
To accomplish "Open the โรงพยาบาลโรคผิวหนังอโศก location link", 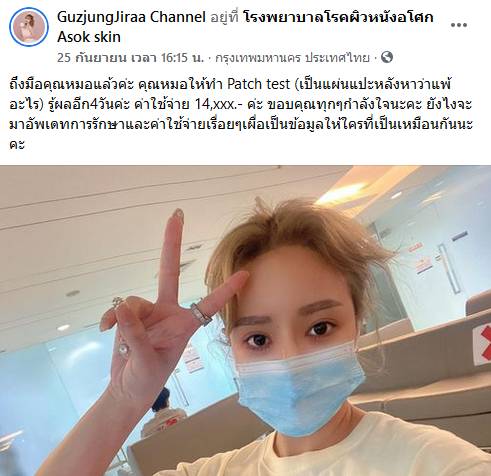I will pos(338,17).
